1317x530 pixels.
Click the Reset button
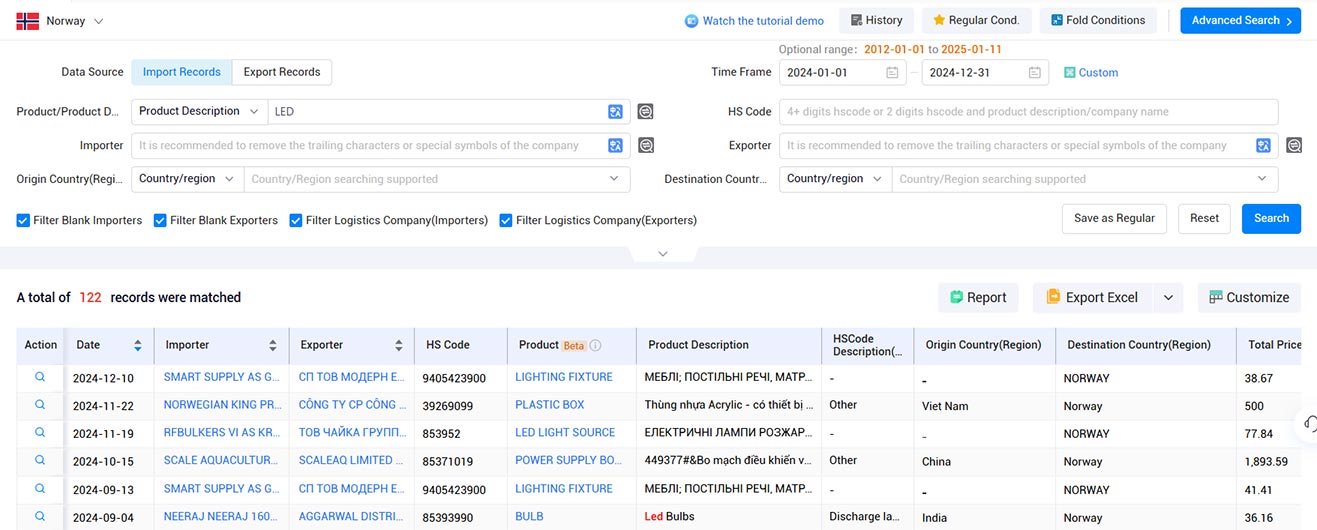pyautogui.click(x=1204, y=218)
